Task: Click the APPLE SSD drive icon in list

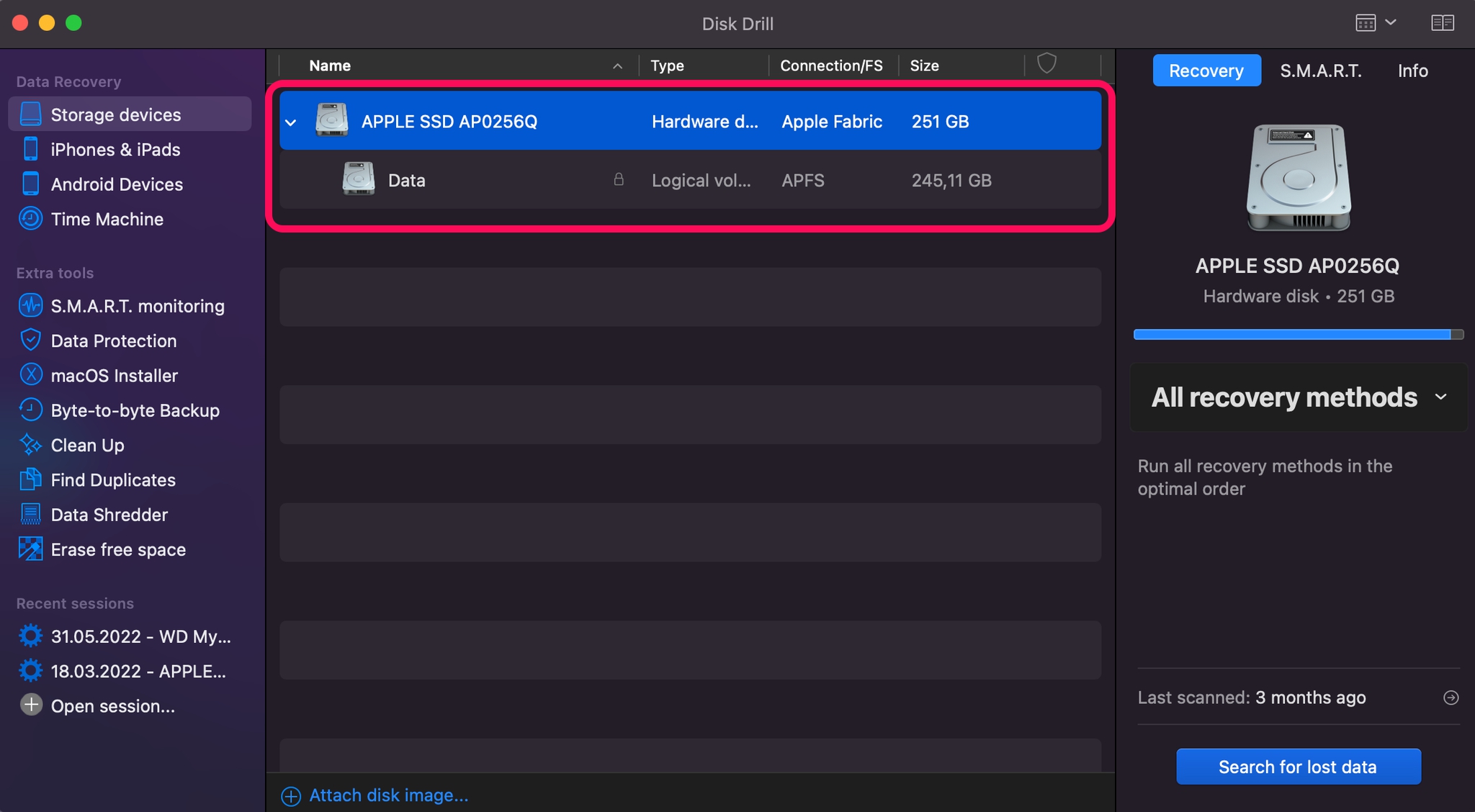Action: pyautogui.click(x=332, y=120)
